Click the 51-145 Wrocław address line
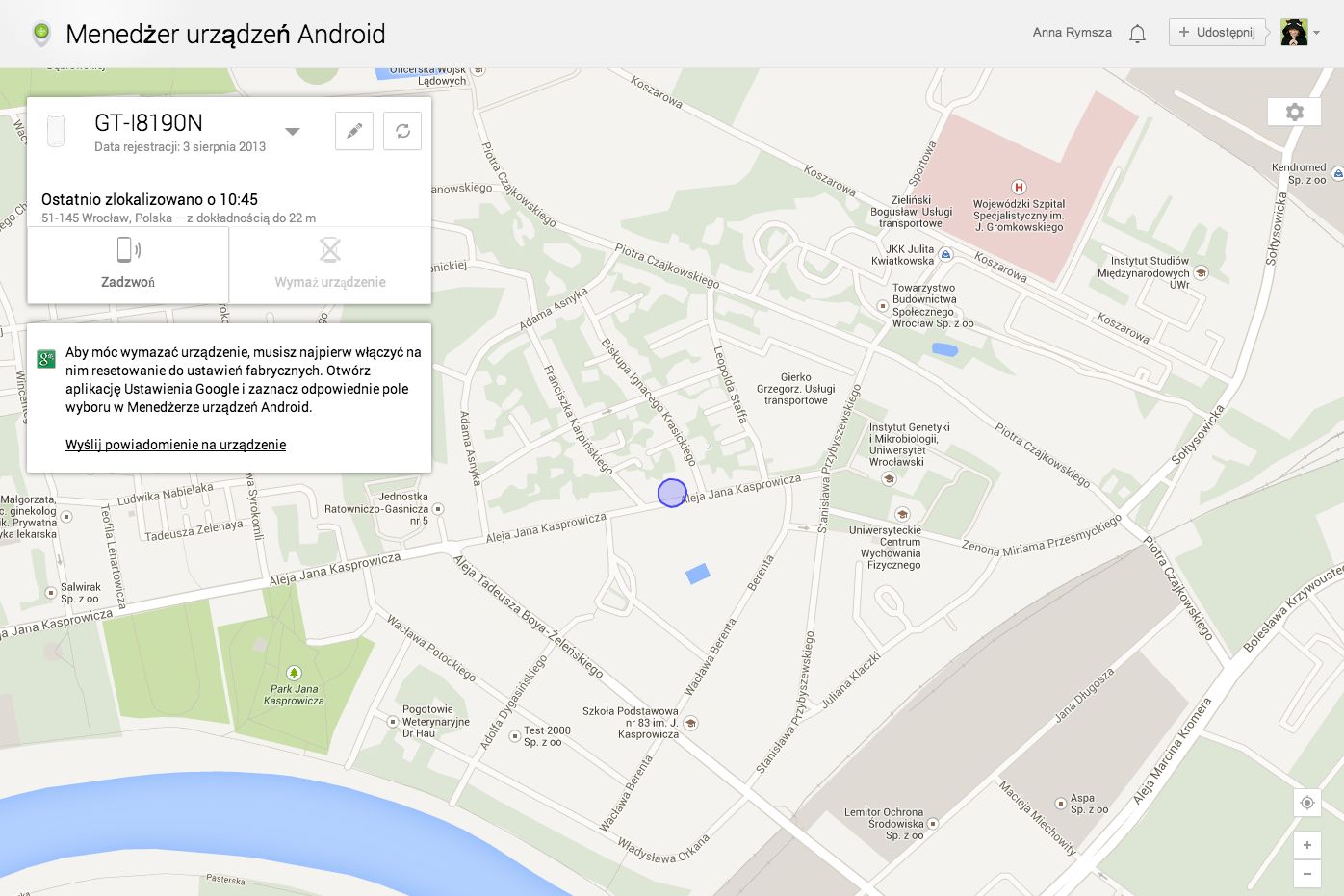 [x=178, y=218]
